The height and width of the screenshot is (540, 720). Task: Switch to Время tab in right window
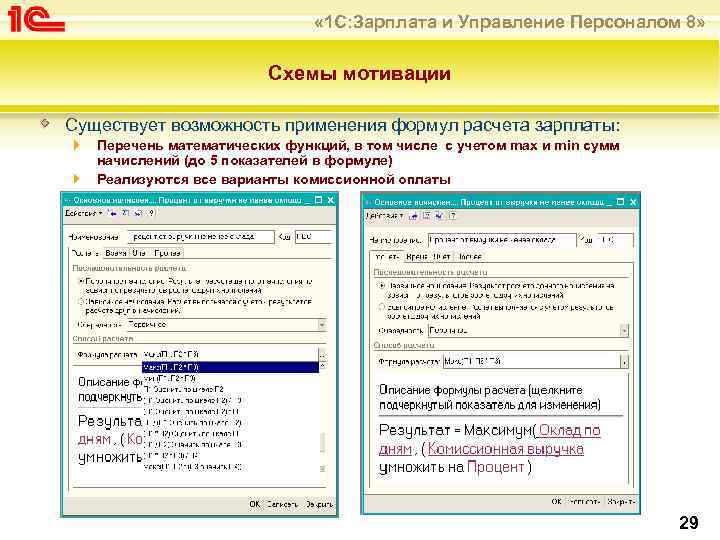(417, 257)
